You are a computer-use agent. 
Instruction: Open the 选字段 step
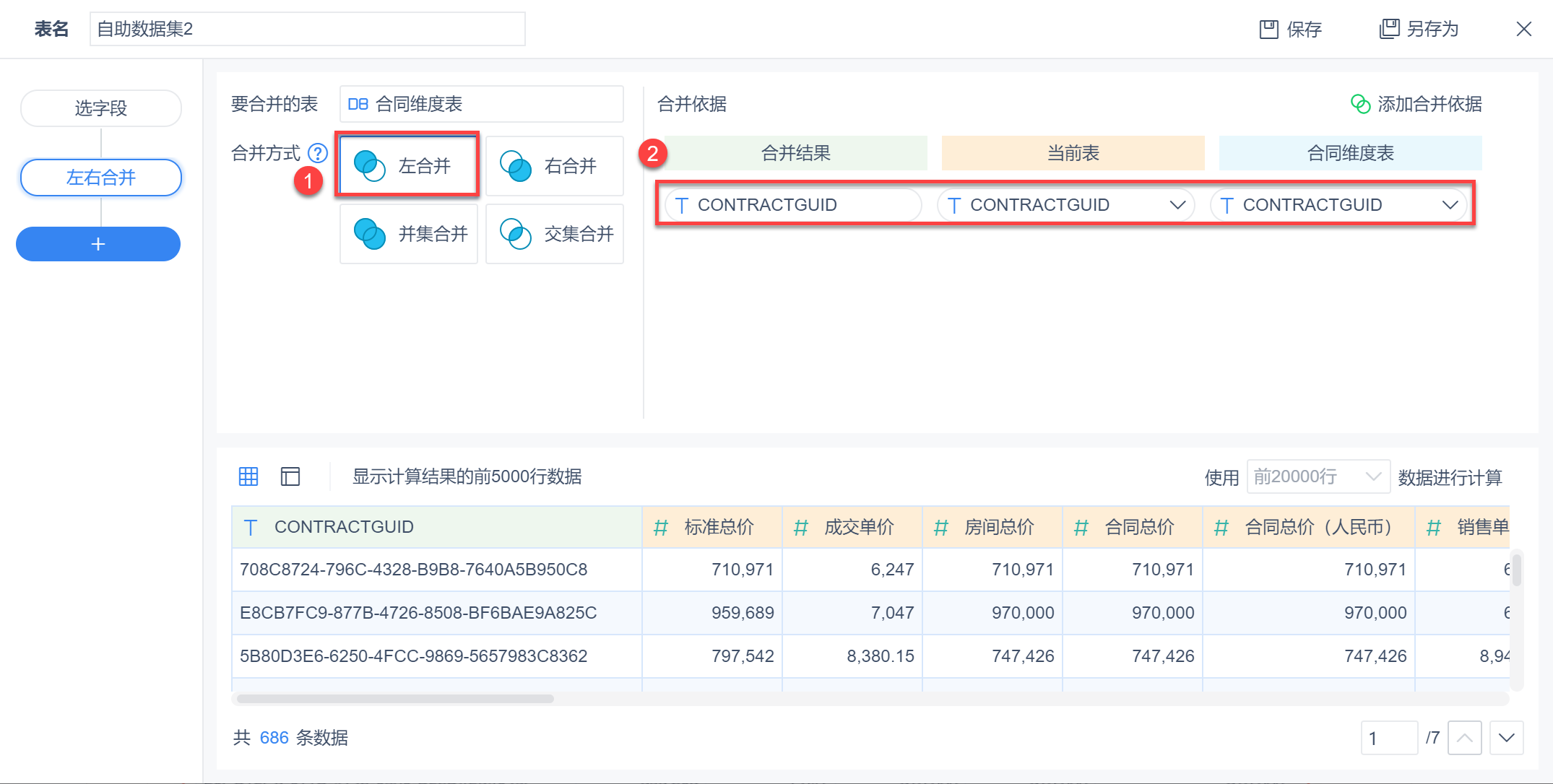click(x=101, y=108)
